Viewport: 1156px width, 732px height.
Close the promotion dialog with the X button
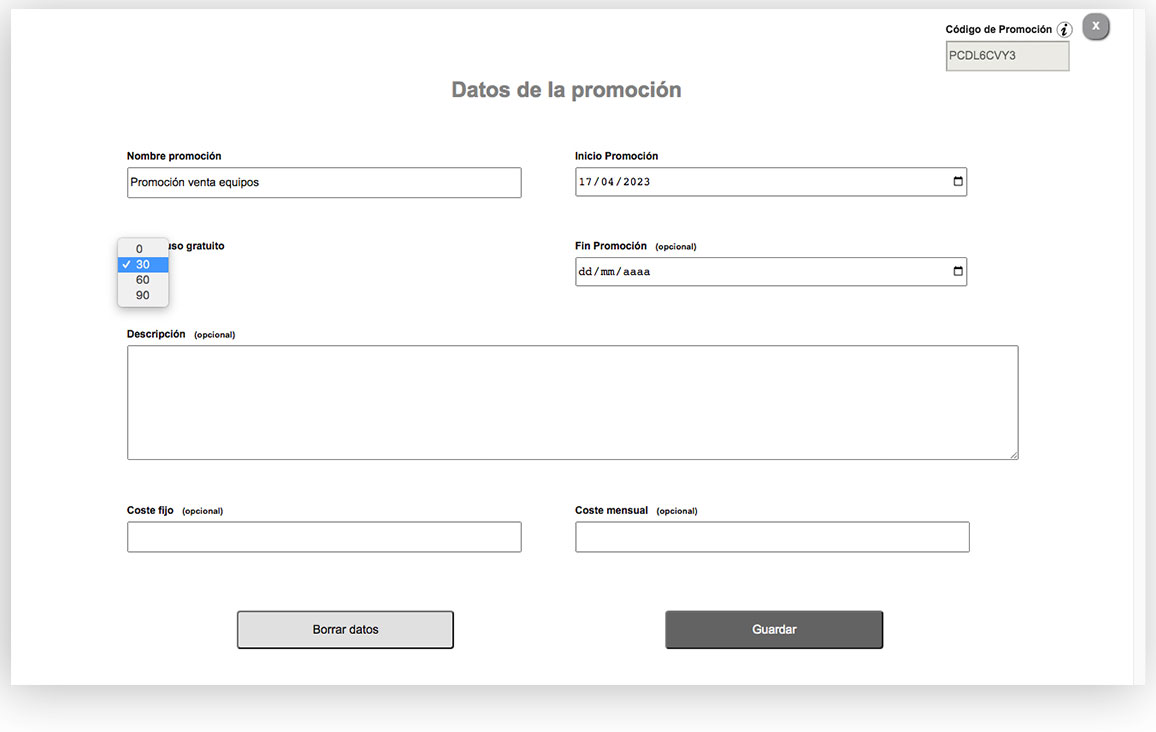[1096, 27]
